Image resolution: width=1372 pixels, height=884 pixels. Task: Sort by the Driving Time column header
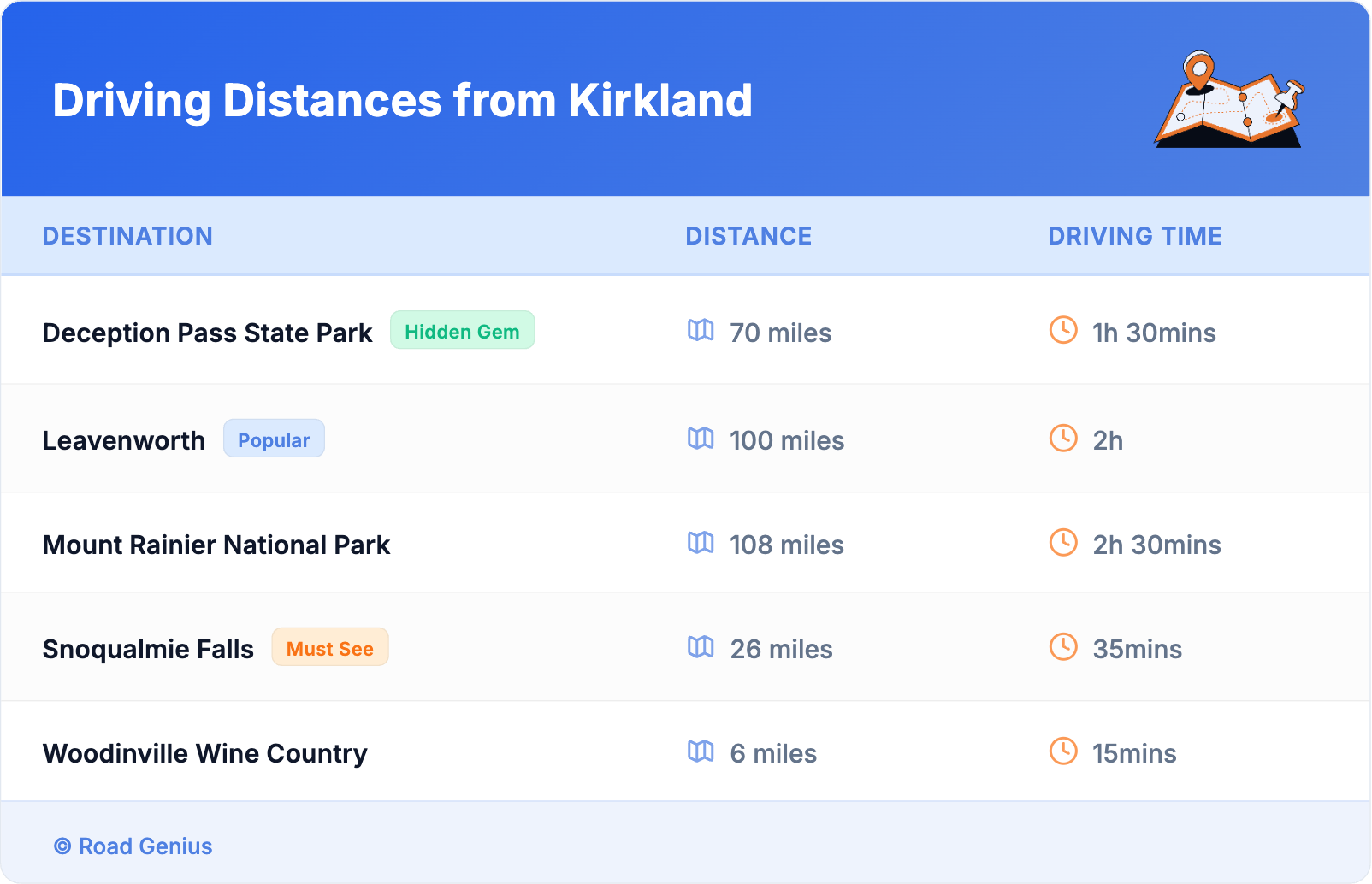pyautogui.click(x=1134, y=236)
